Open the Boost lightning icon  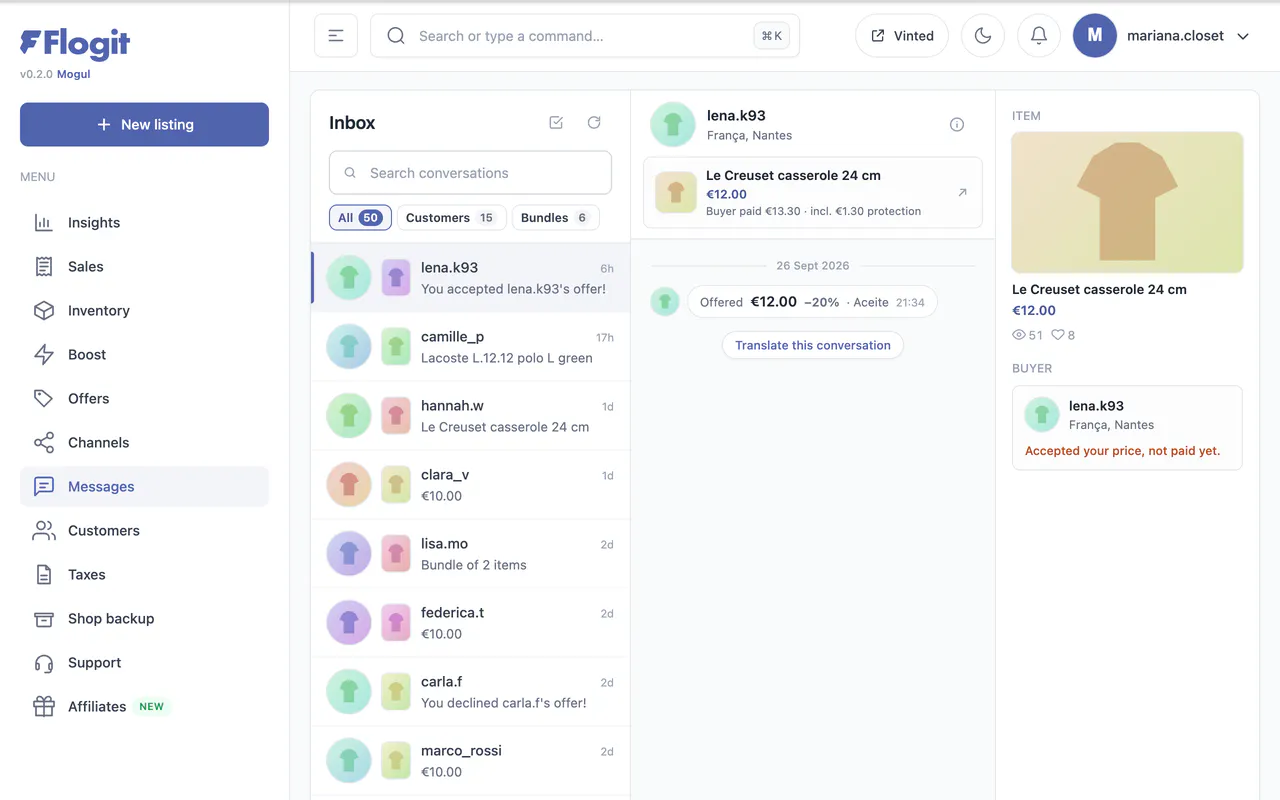[44, 355]
